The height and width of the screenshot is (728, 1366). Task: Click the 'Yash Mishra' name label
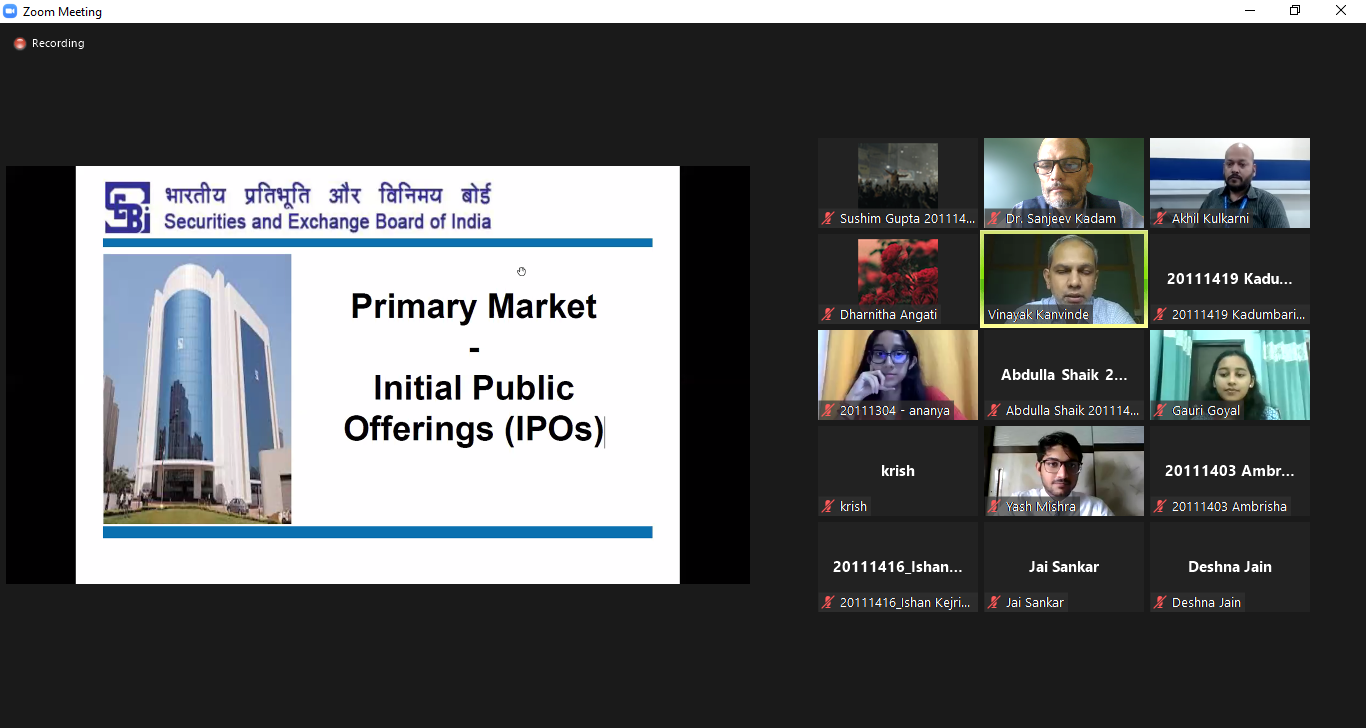pyautogui.click(x=1041, y=506)
